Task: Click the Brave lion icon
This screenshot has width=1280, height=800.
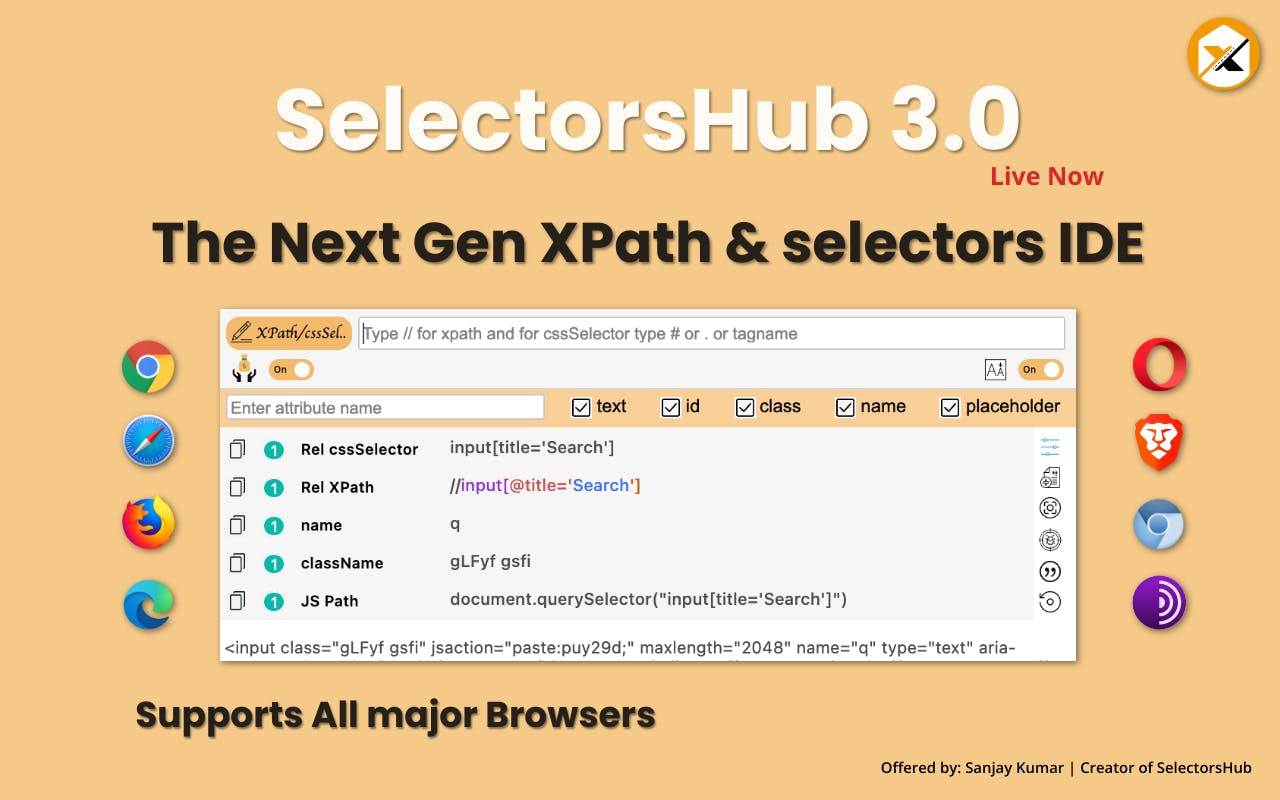Action: coord(1159,444)
